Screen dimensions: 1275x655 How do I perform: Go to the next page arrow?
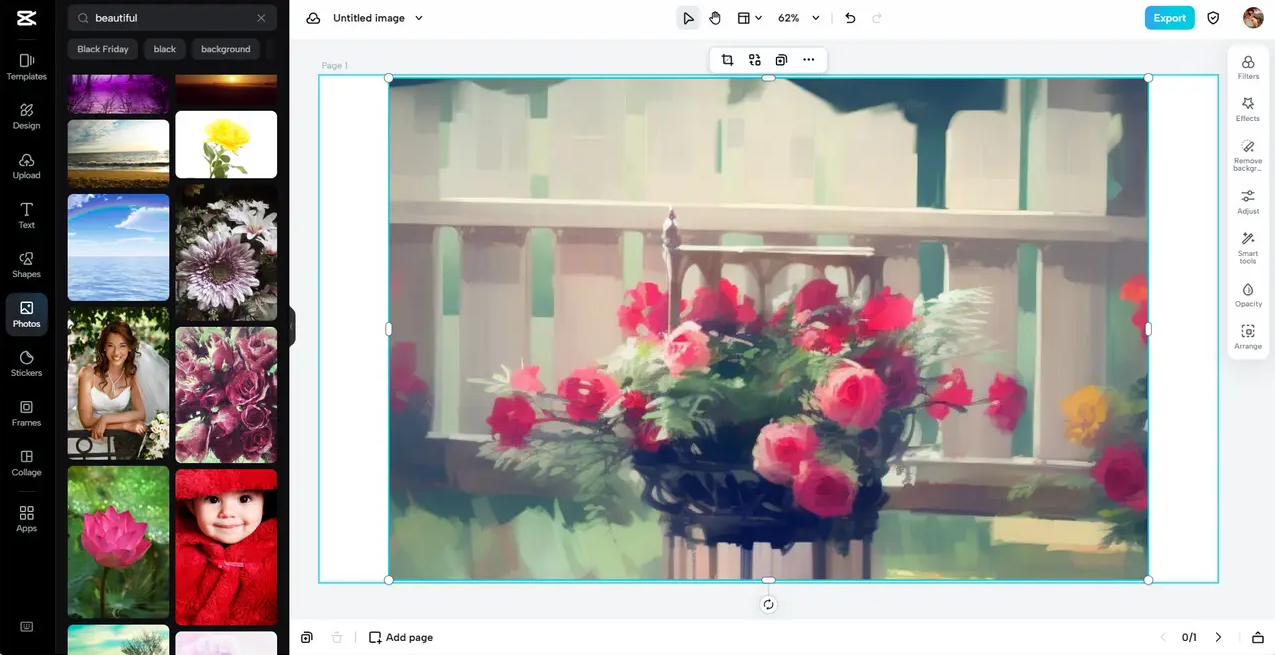[x=1218, y=637]
